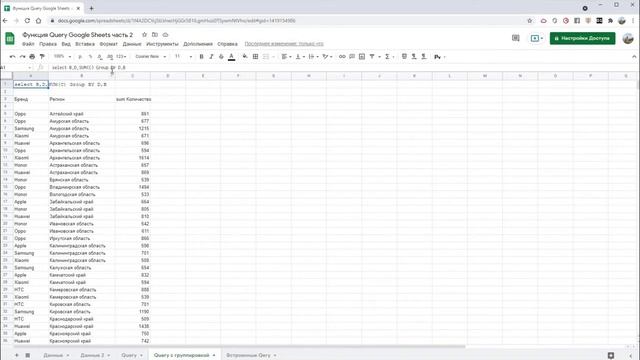Open last edit history link
Image resolution: width=640 pixels, height=360 pixels.
[284, 44]
